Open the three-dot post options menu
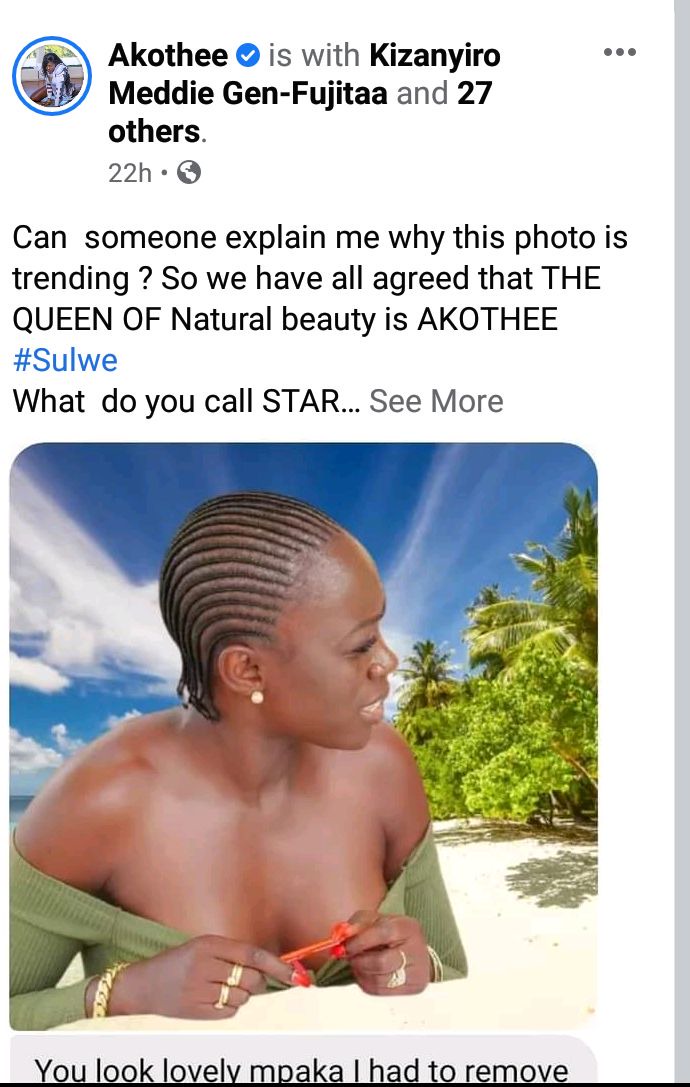The width and height of the screenshot is (690, 1087). [619, 53]
